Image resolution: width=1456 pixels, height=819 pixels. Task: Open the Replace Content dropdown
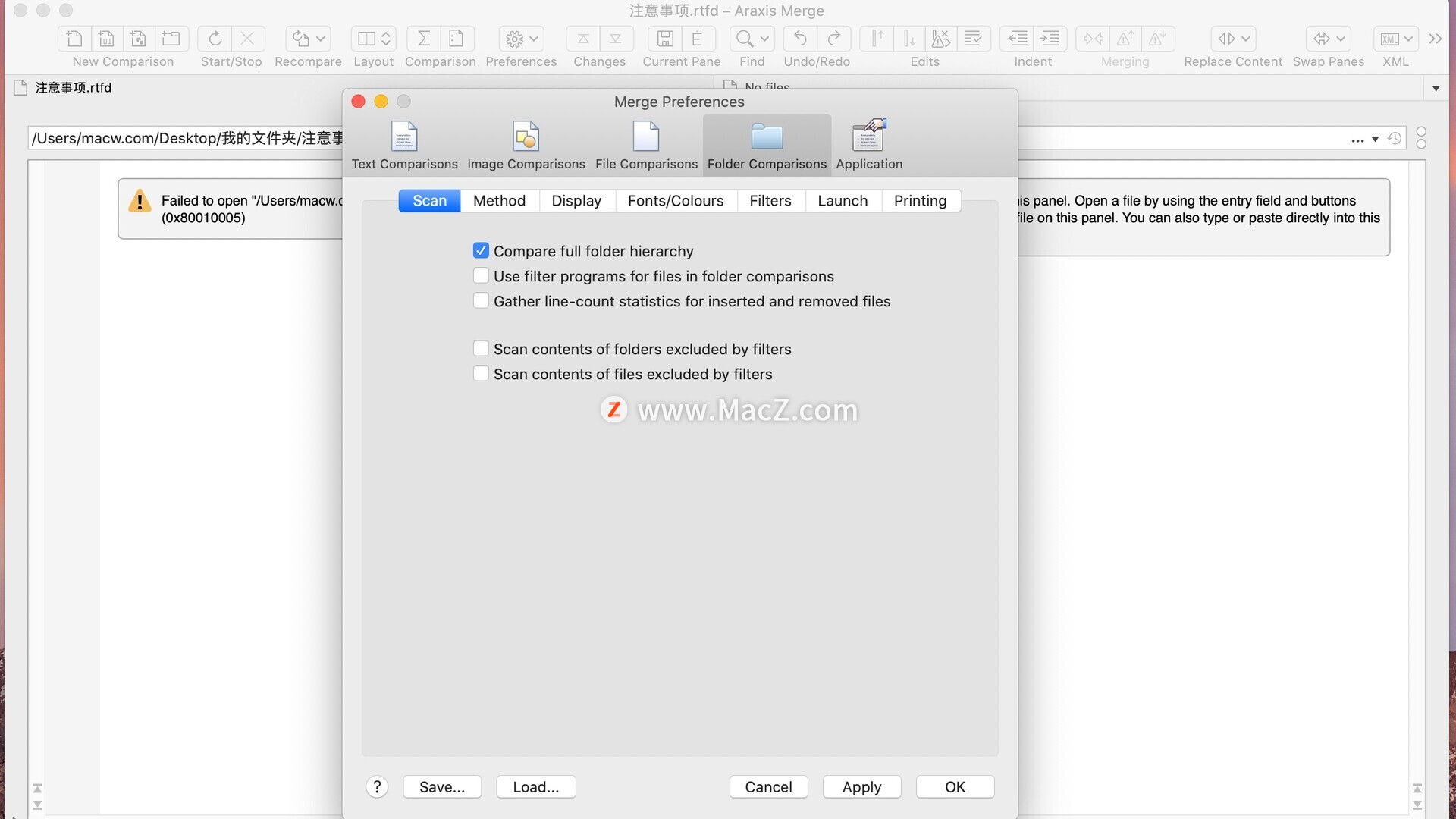1233,39
